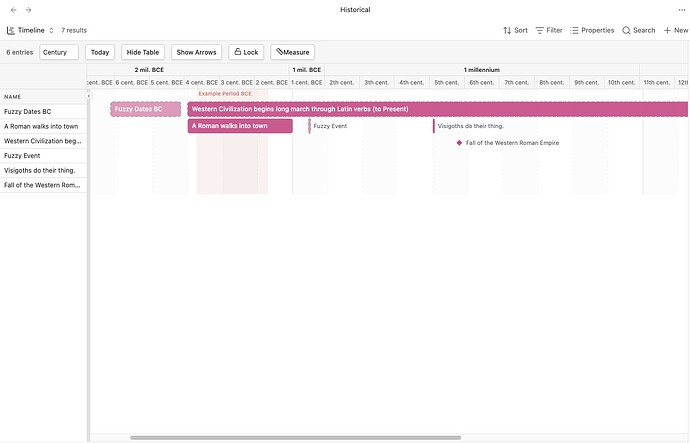Click the 1 mil. BCE header
The image size is (690, 443).
coord(307,70)
